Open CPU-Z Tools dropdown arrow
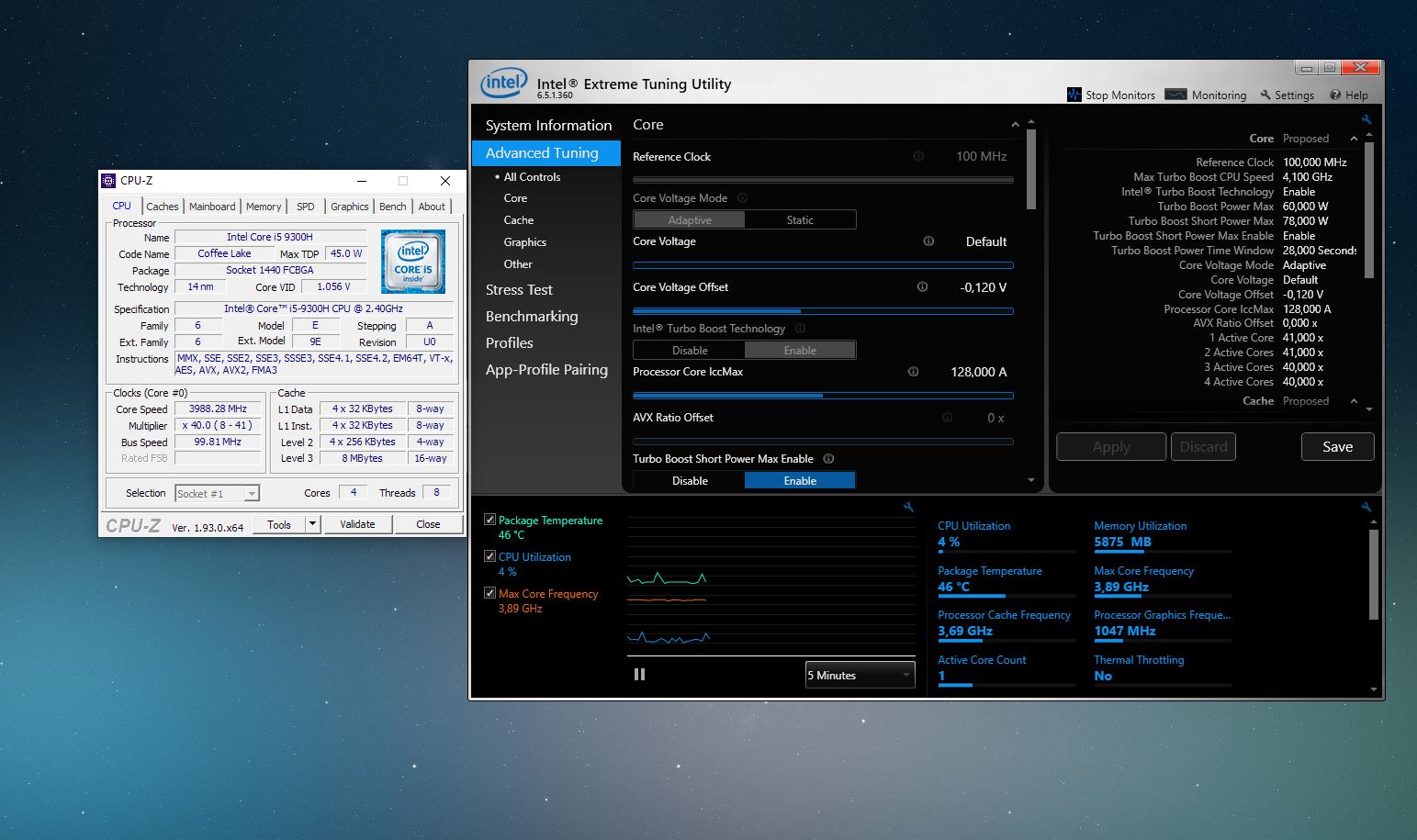The image size is (1417, 840). (x=312, y=524)
